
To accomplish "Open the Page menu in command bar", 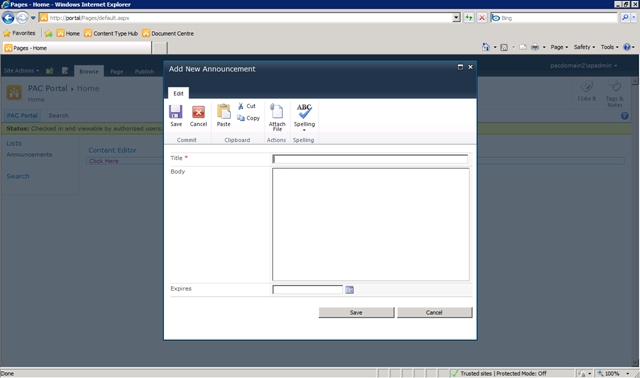I will click(559, 47).
